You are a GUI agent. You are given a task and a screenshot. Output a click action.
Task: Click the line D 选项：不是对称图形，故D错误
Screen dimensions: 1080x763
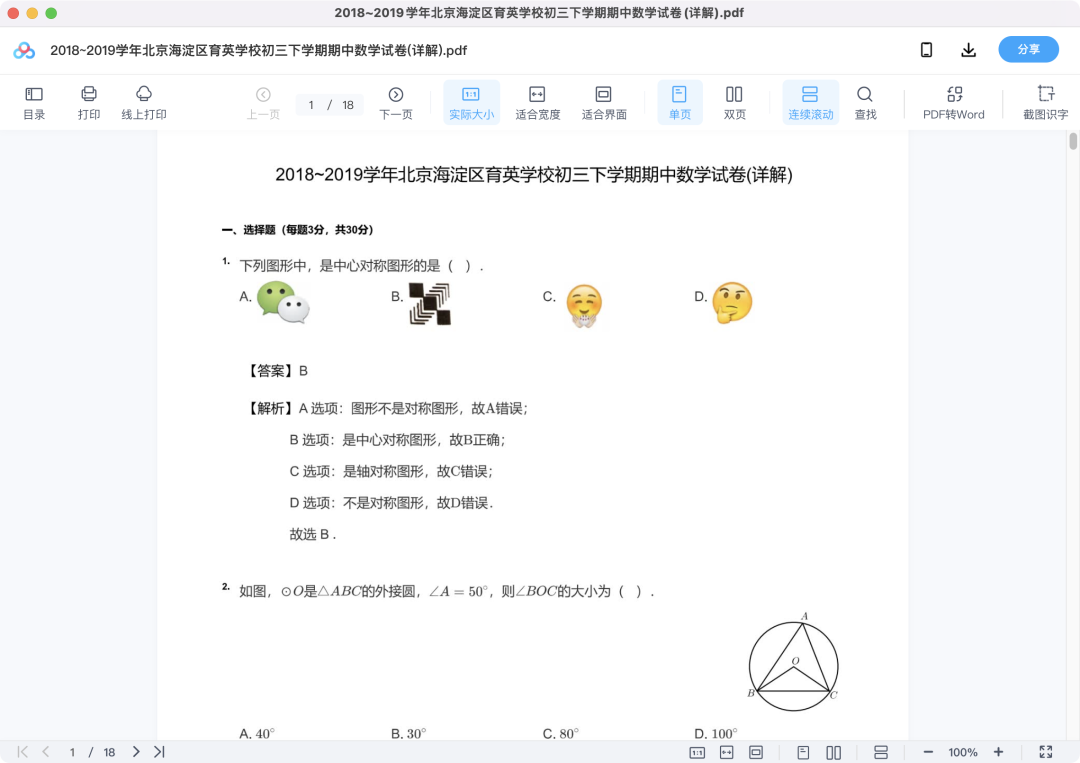point(391,503)
